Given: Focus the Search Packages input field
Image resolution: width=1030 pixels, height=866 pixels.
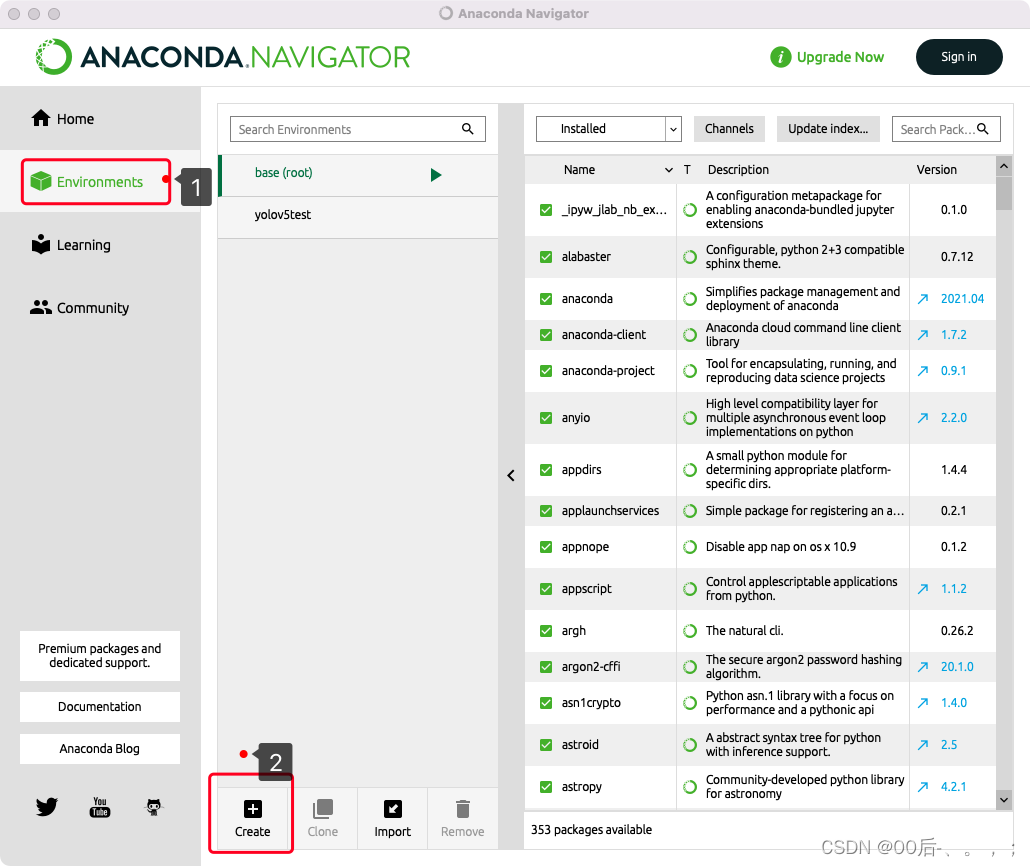Looking at the screenshot, I should coord(946,129).
